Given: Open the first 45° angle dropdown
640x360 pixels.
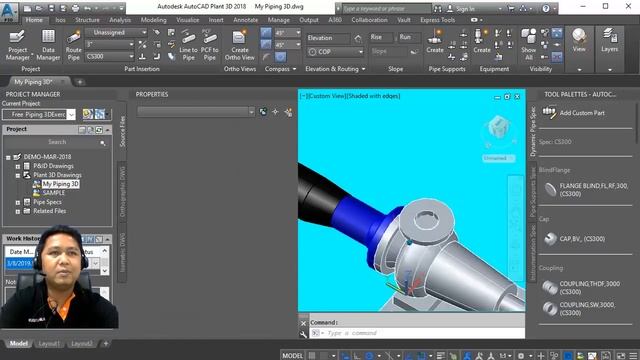Looking at the screenshot, I should click(x=287, y=33).
